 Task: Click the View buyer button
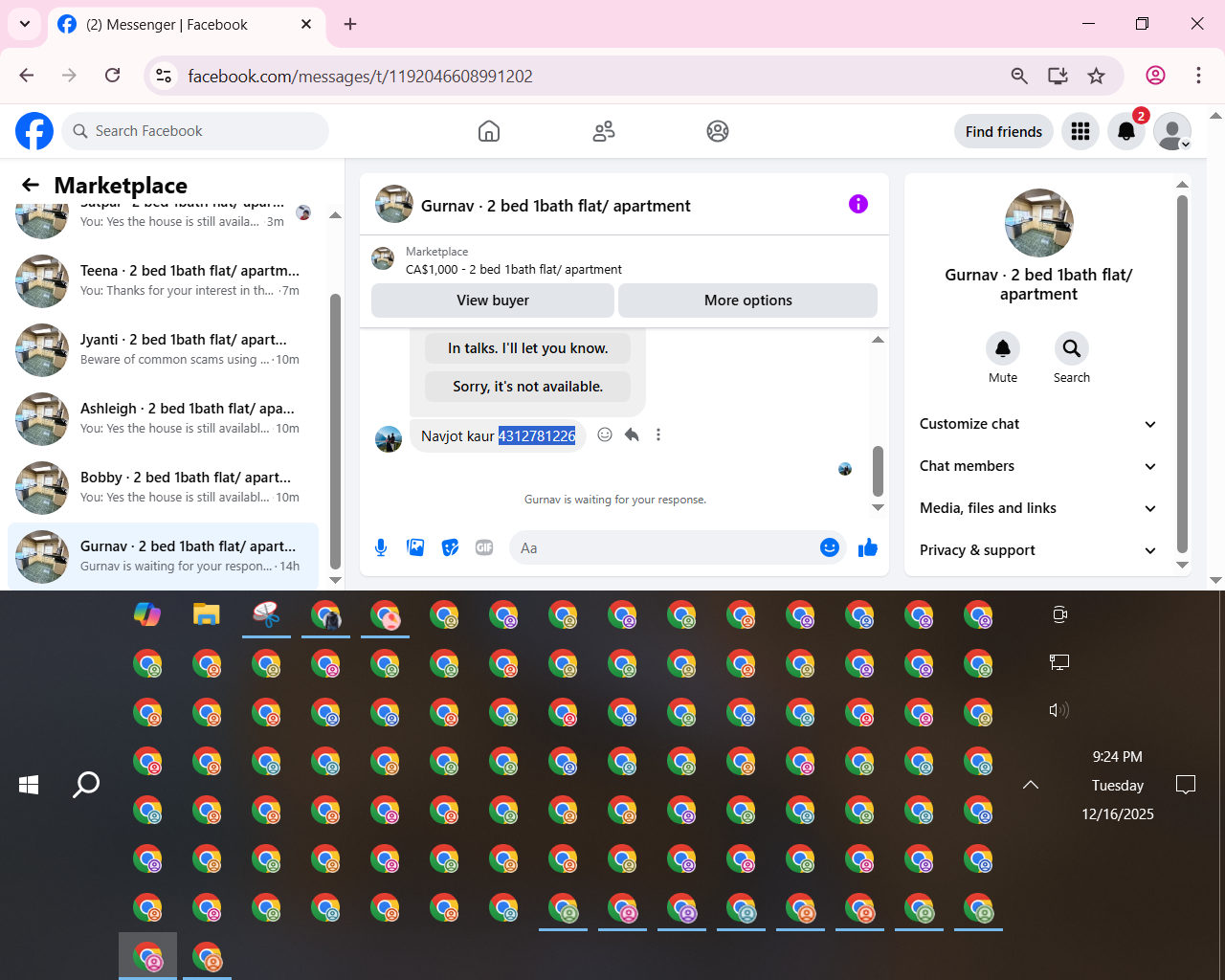pos(493,301)
